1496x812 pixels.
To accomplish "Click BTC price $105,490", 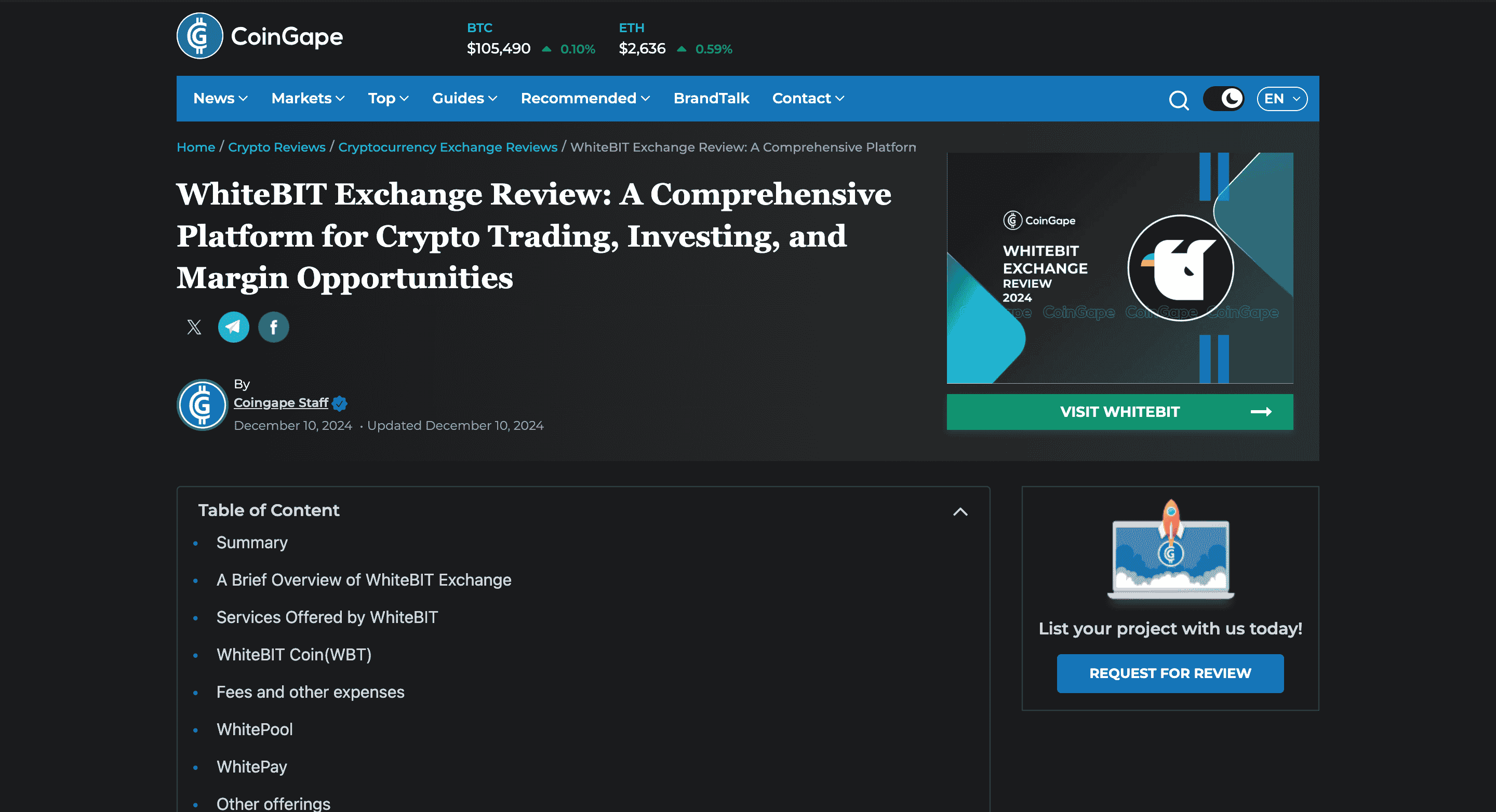I will 498,49.
